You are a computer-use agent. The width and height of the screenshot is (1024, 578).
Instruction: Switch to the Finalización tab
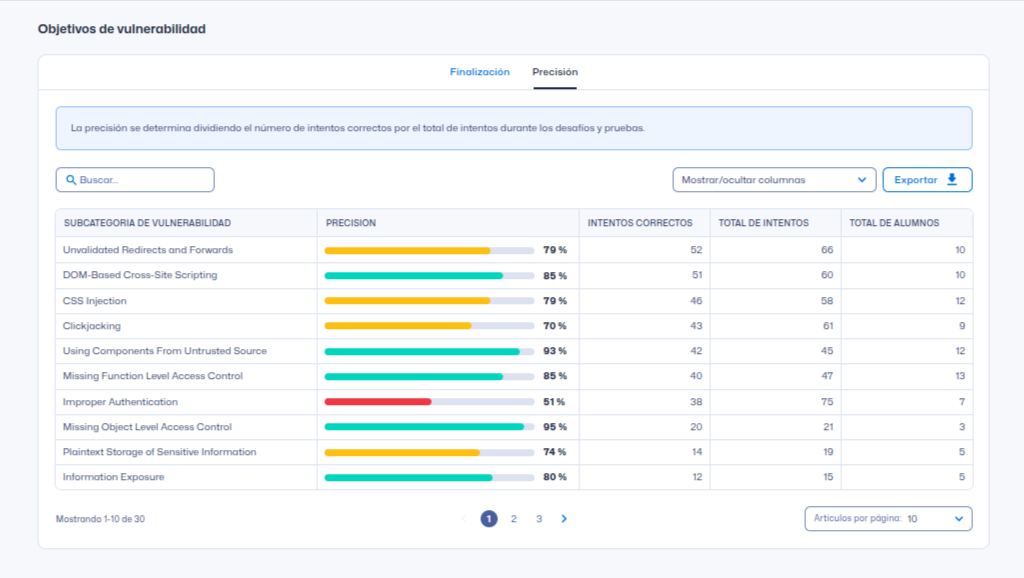(479, 72)
